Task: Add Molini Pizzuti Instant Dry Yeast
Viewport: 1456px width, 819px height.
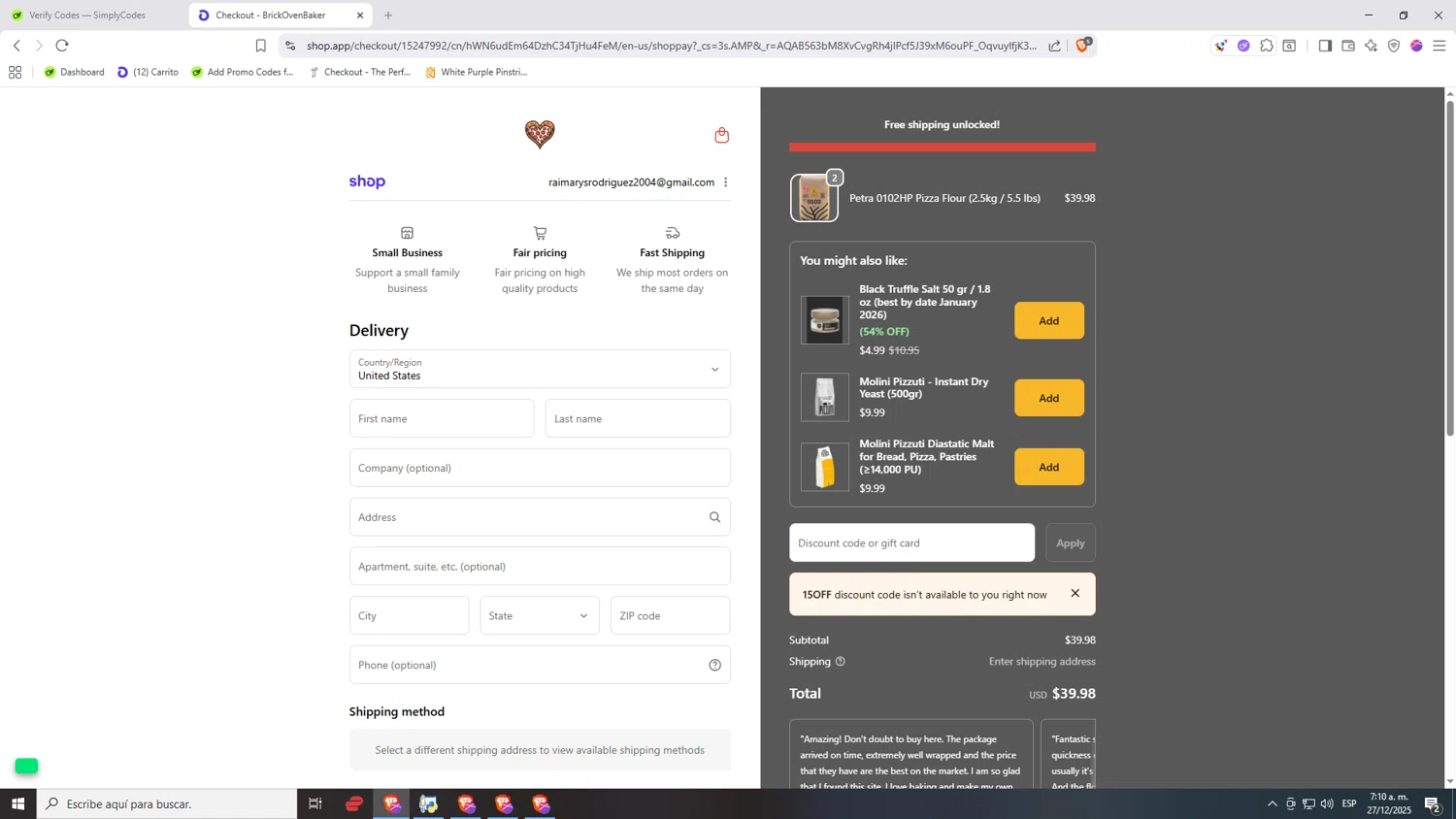Action: coord(1049,398)
